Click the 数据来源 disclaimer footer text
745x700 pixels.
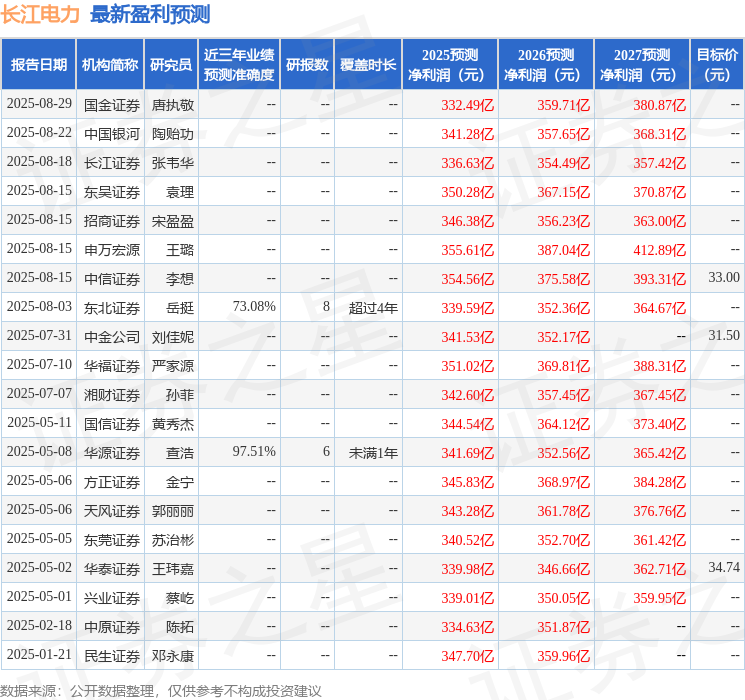[x=161, y=690]
